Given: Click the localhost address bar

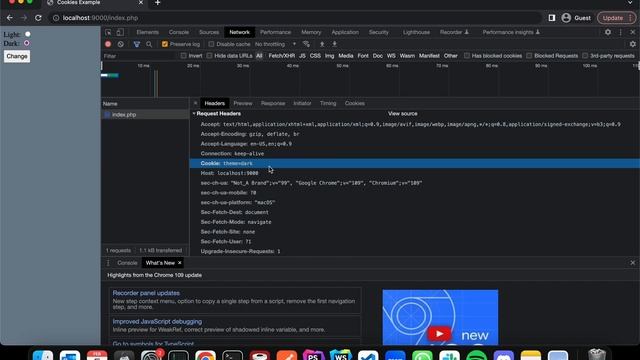Looking at the screenshot, I should coord(295,18).
